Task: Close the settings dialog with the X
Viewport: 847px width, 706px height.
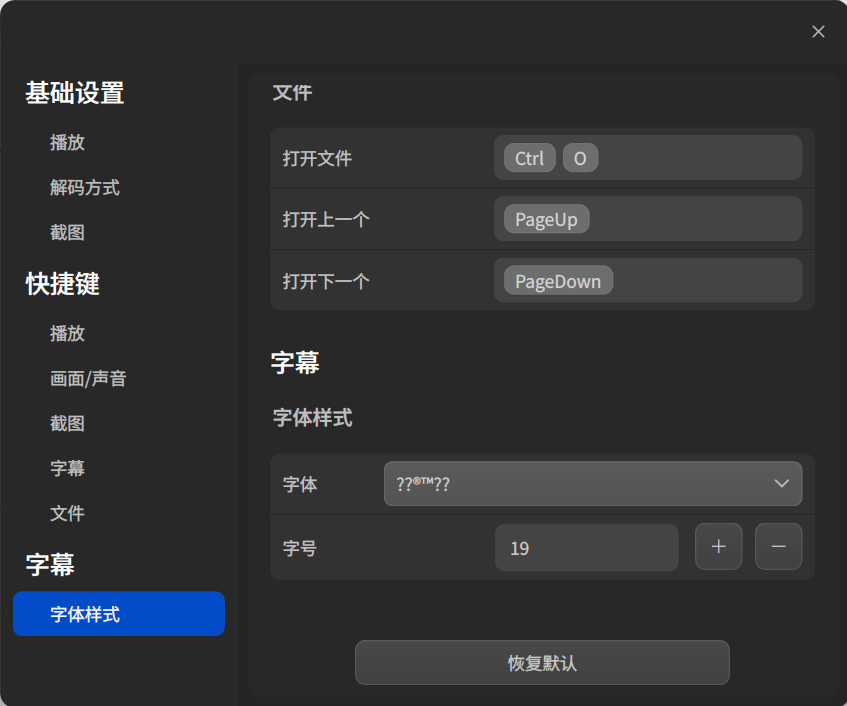Action: tap(818, 32)
